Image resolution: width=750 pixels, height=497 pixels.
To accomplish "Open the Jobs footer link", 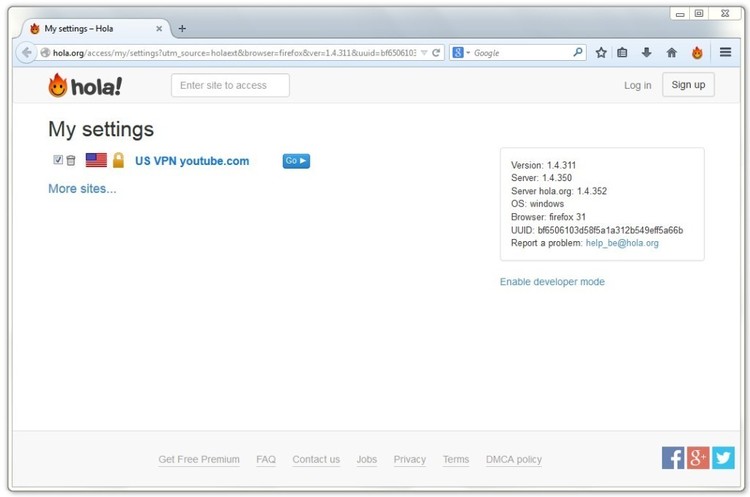I will pos(367,459).
